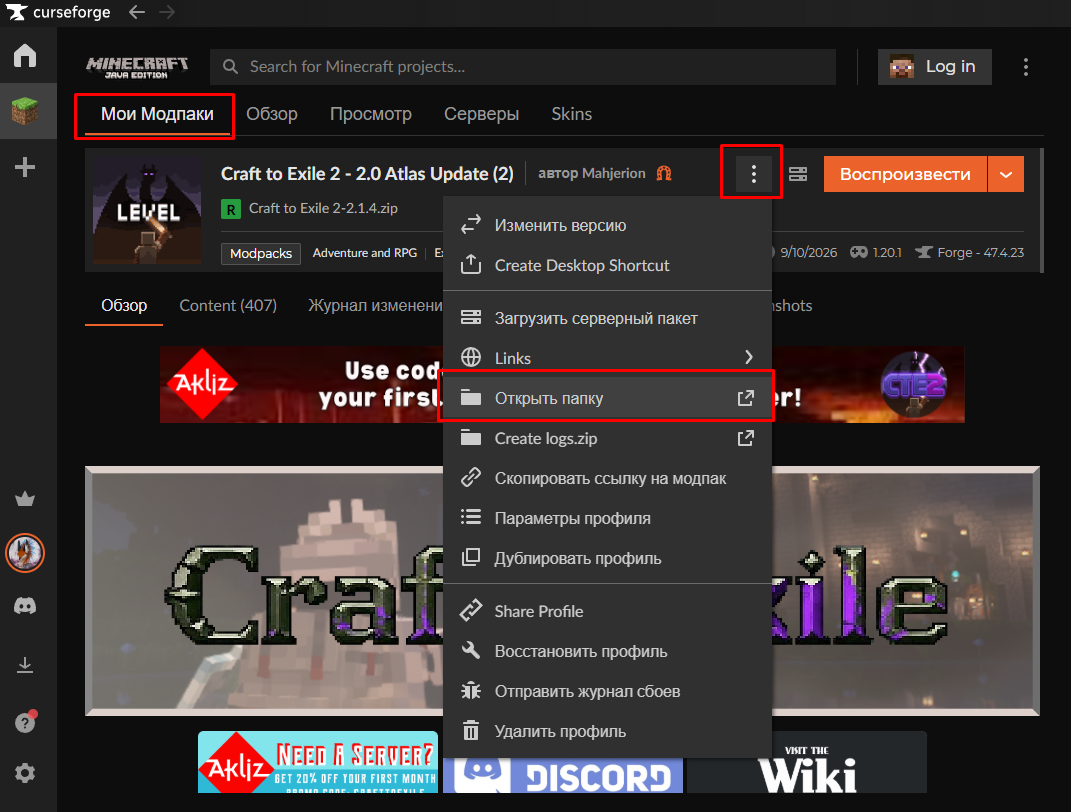The image size is (1071, 812).
Task: Click the server pack icon beside Play
Action: (x=798, y=173)
